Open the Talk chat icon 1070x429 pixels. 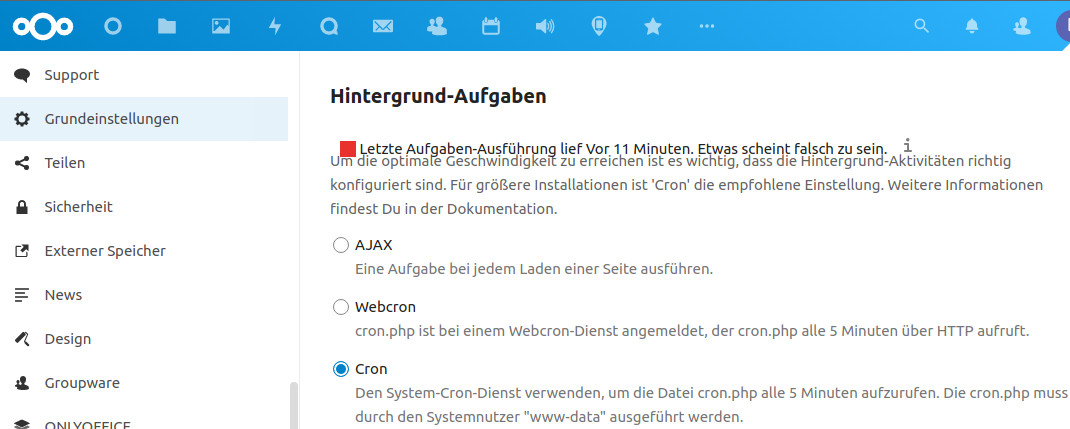click(x=329, y=27)
